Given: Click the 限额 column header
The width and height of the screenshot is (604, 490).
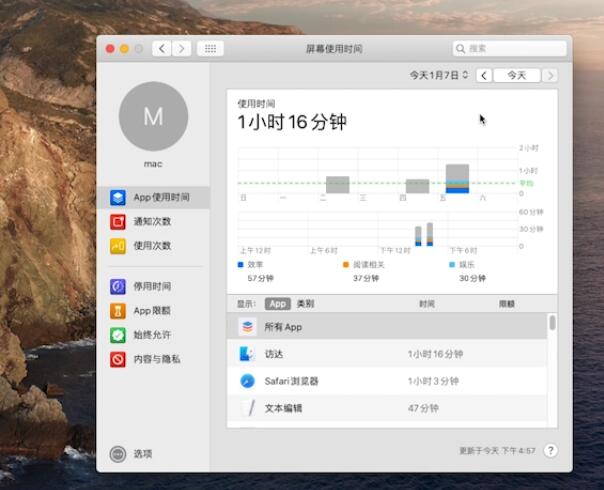Looking at the screenshot, I should [x=507, y=304].
